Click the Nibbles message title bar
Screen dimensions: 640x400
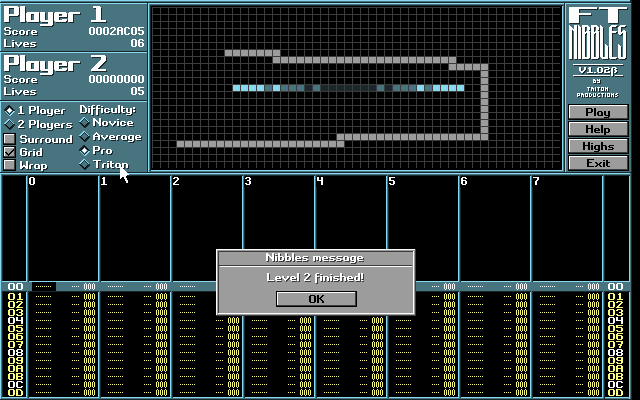click(315, 258)
